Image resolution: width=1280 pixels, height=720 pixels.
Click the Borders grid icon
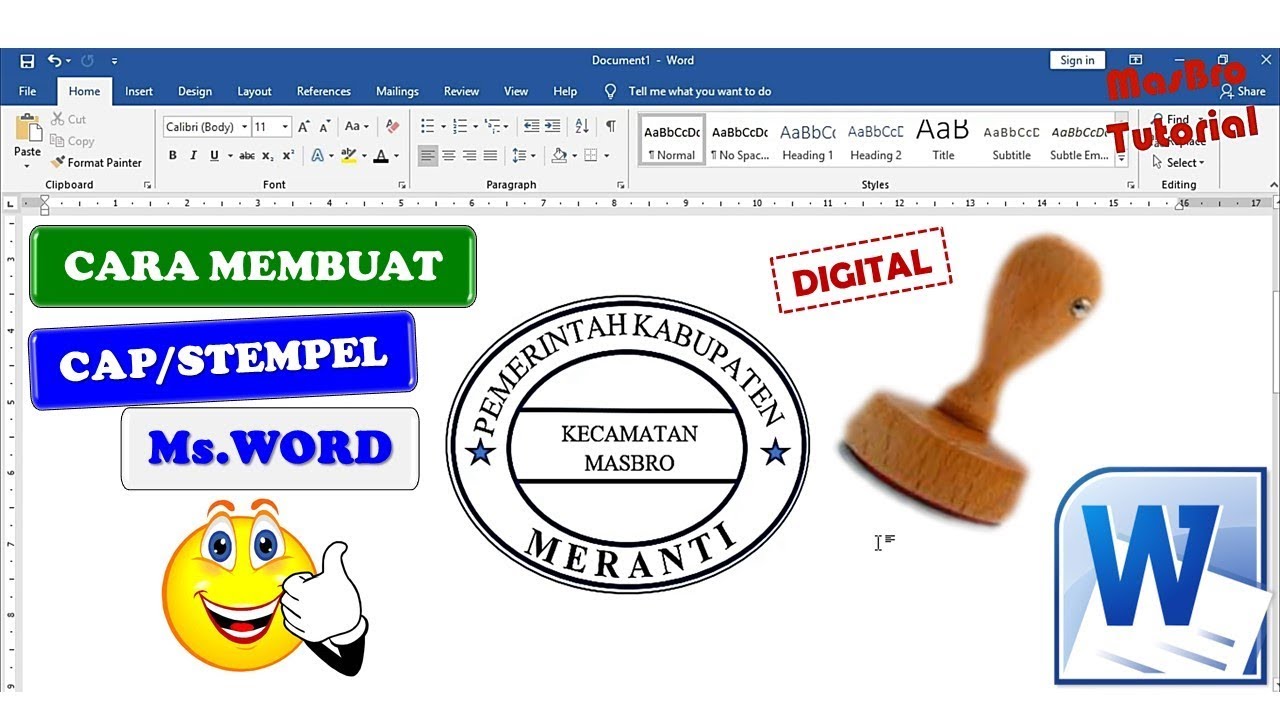pos(591,156)
